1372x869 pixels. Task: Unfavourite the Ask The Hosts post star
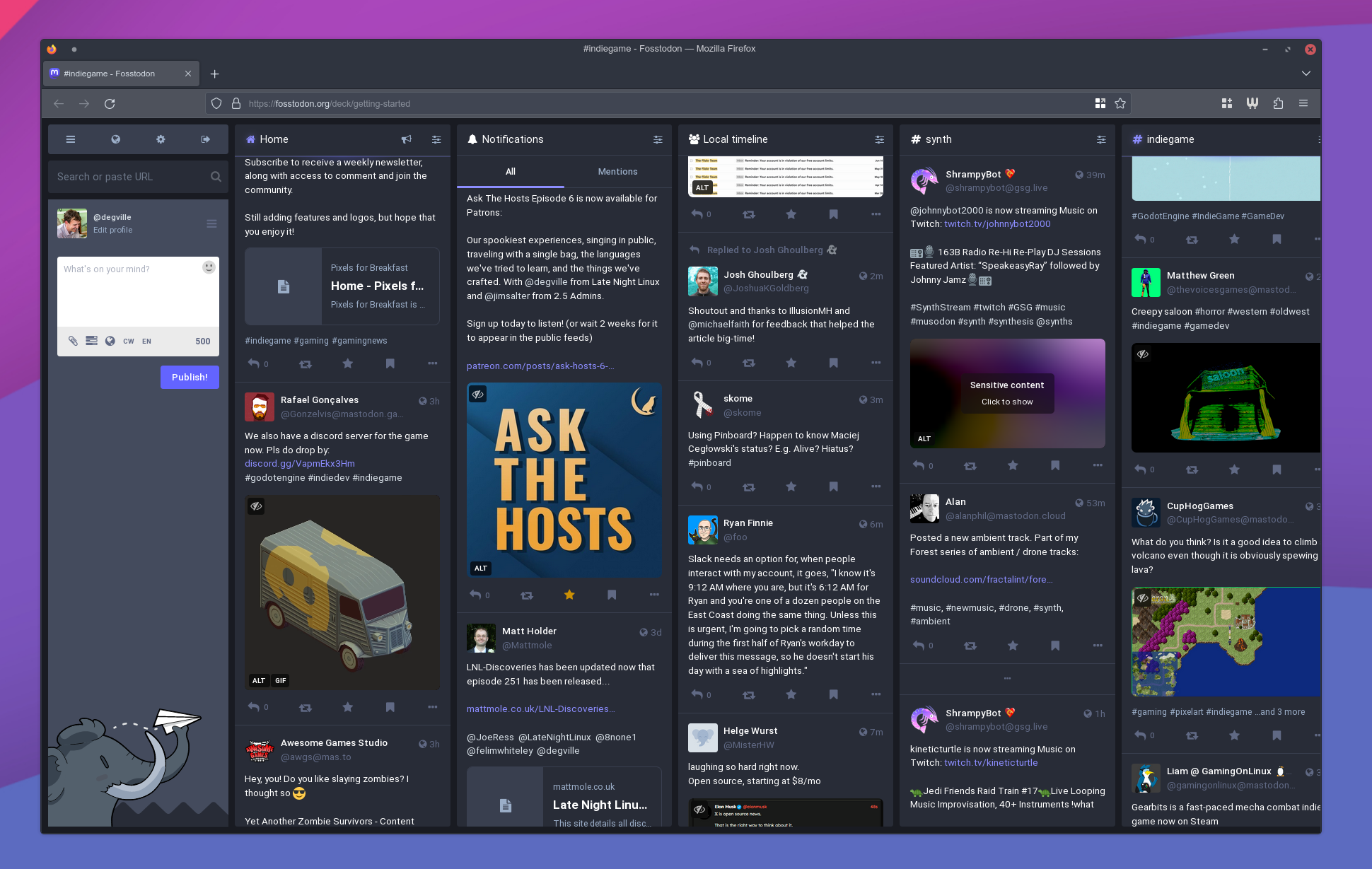click(569, 595)
